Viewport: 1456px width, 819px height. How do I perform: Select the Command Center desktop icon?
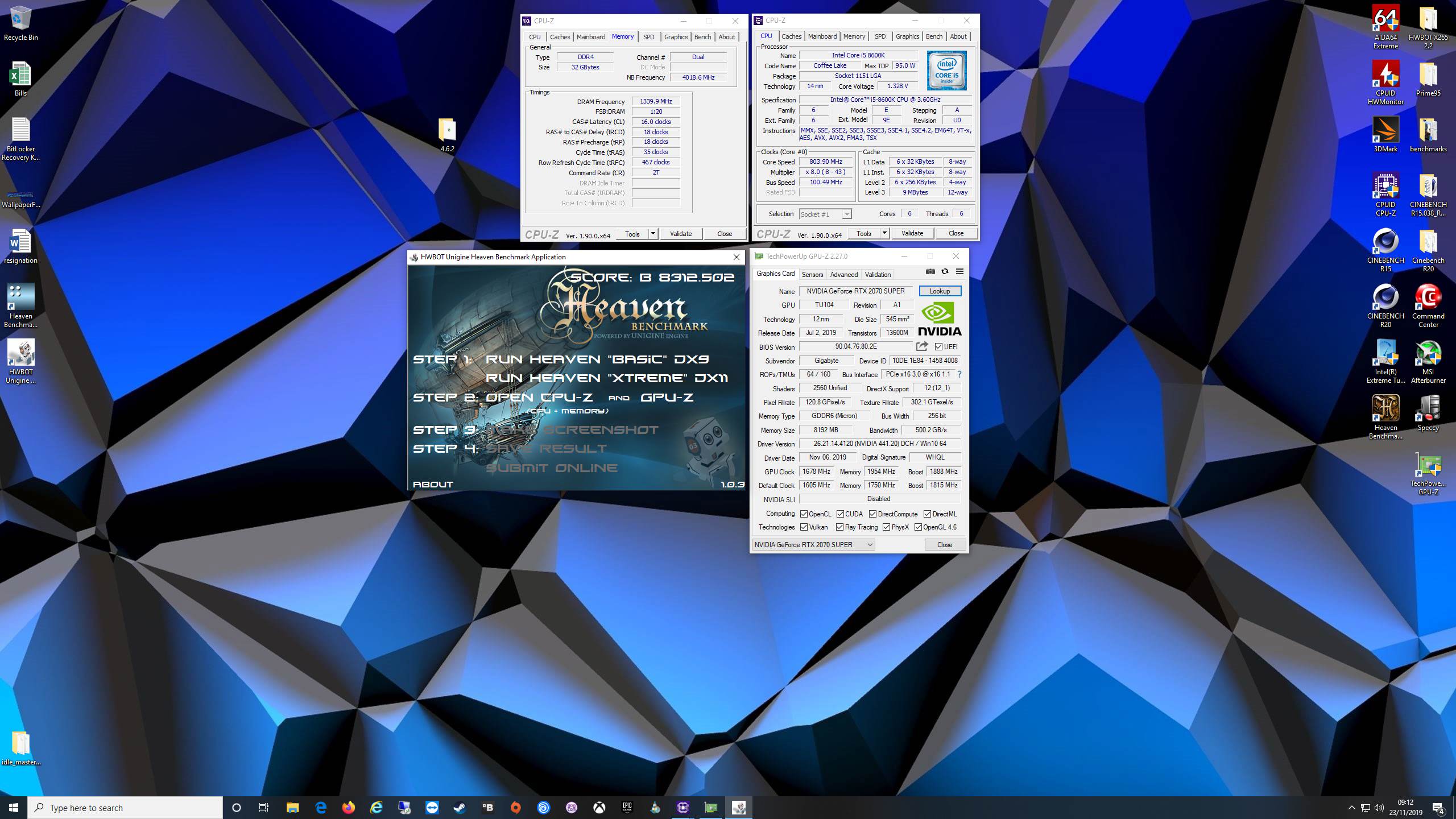point(1428,306)
